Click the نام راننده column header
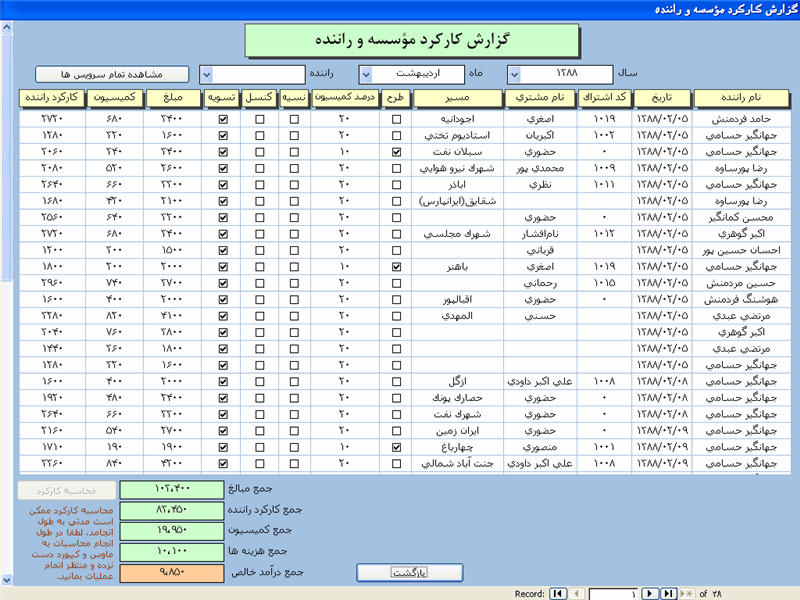This screenshot has height=600, width=800. [741, 98]
